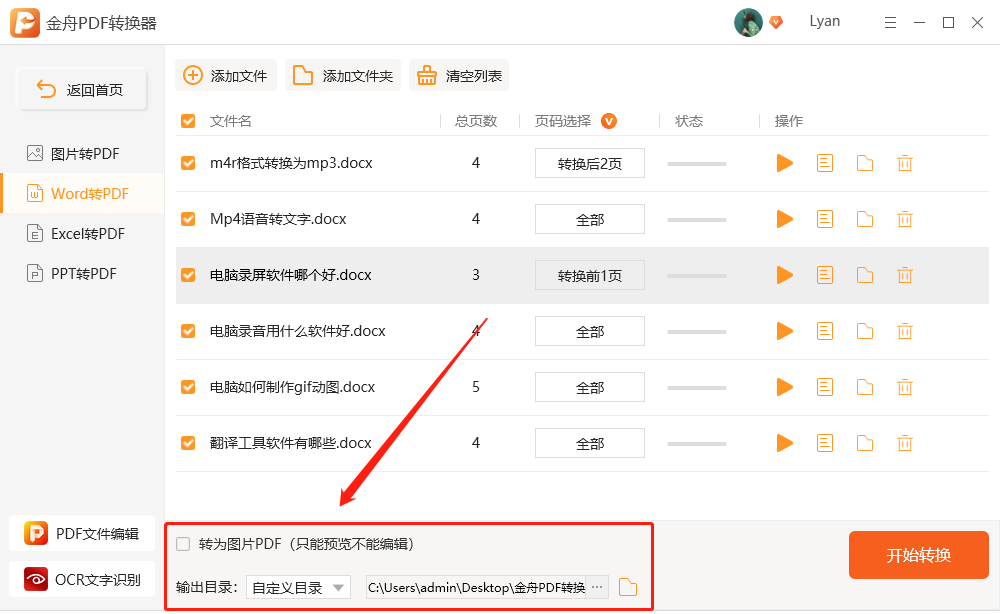This screenshot has height=614, width=1000.
Task: Click 开始转换 button
Action: (918, 555)
